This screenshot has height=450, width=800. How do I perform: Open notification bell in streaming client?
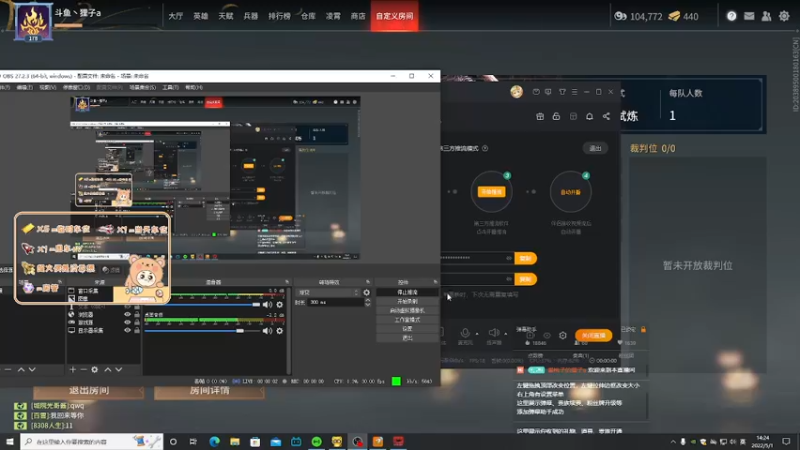[x=589, y=116]
